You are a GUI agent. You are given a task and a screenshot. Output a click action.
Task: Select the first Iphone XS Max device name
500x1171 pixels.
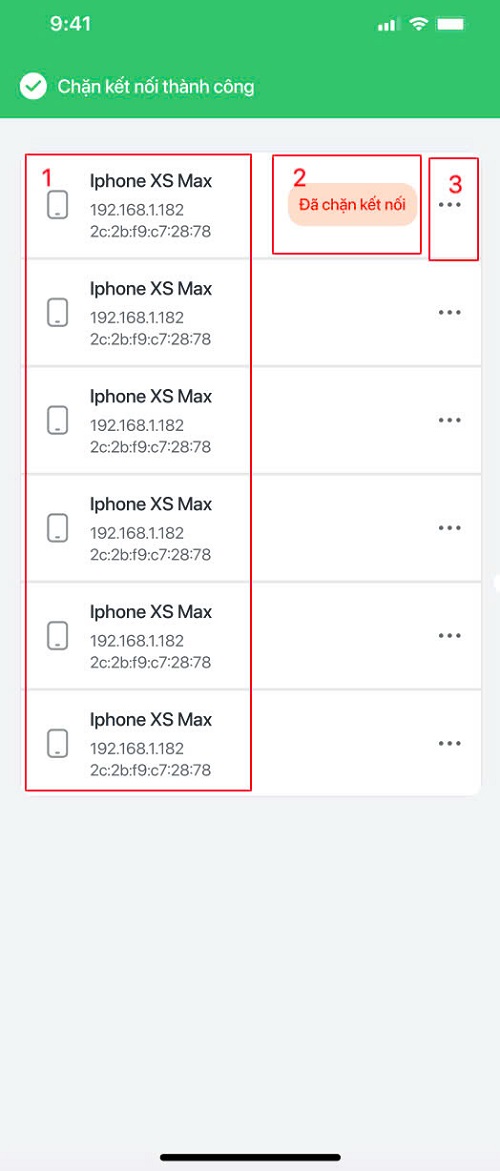coord(151,181)
